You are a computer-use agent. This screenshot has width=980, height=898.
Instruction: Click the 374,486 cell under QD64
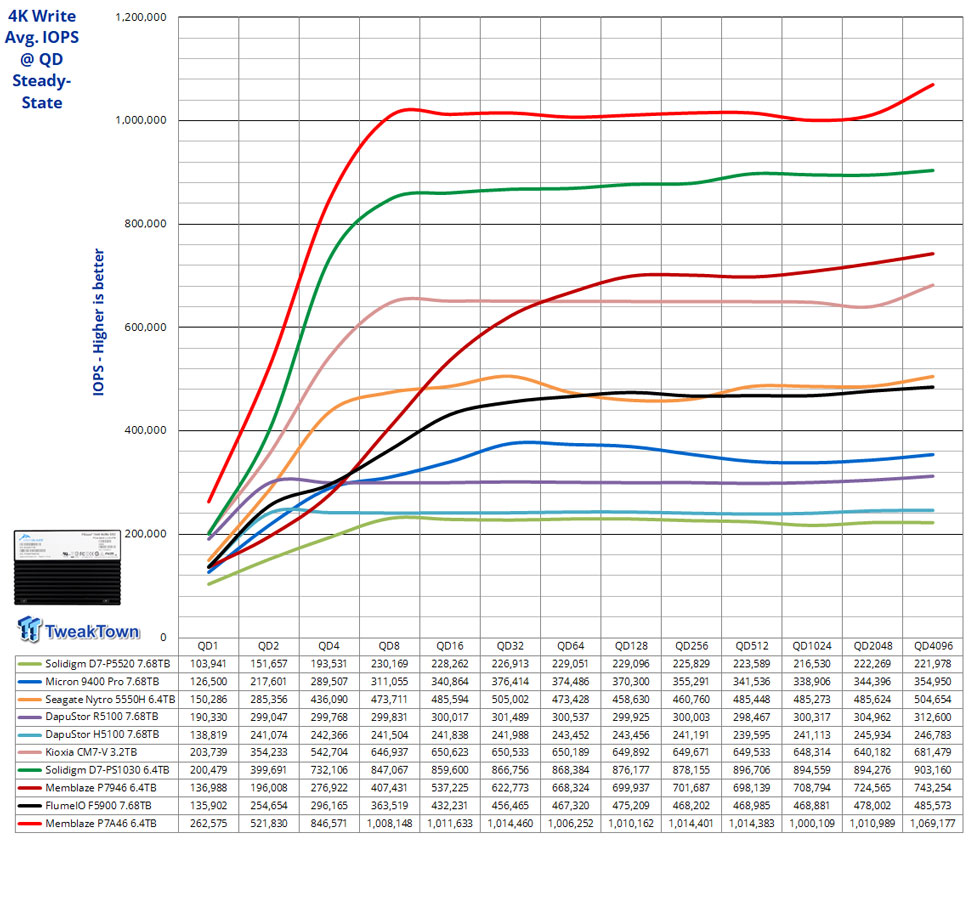571,682
